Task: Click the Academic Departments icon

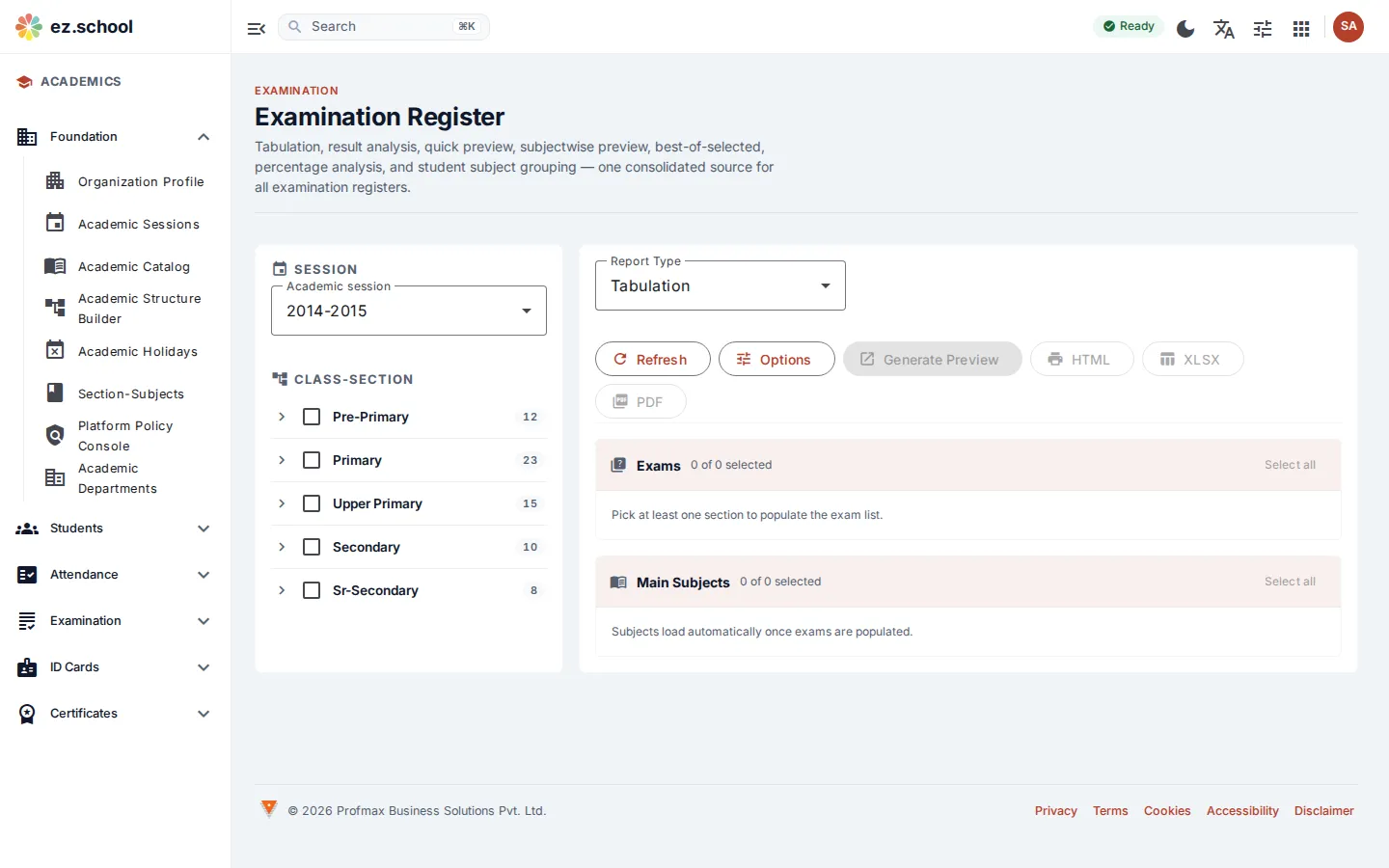Action: pyautogui.click(x=55, y=477)
